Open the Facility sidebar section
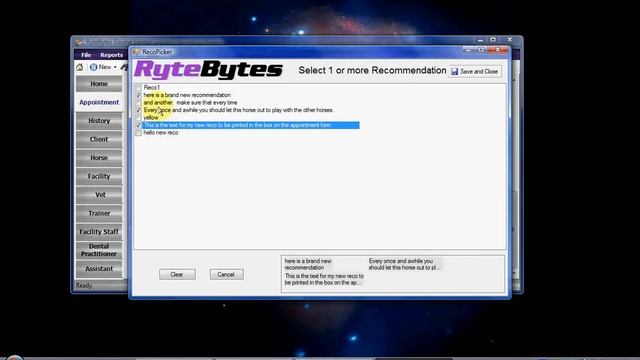 click(99, 176)
